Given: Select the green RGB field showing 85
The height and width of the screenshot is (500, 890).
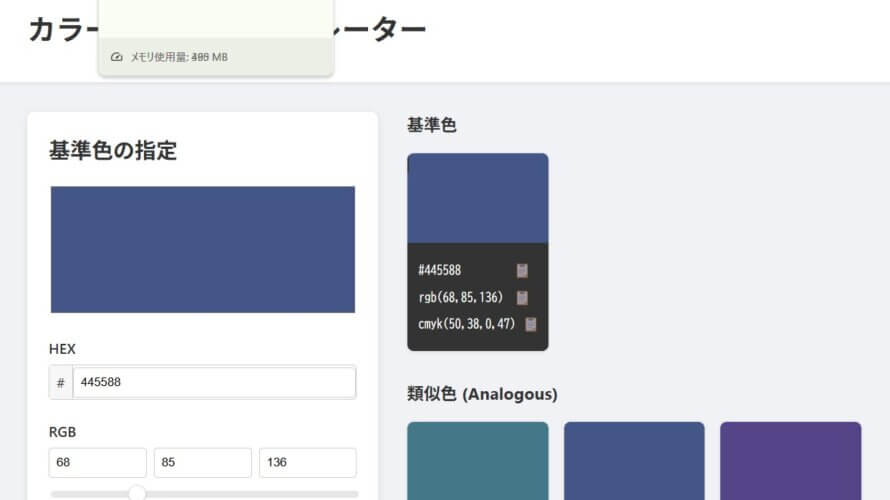Looking at the screenshot, I should [203, 463].
